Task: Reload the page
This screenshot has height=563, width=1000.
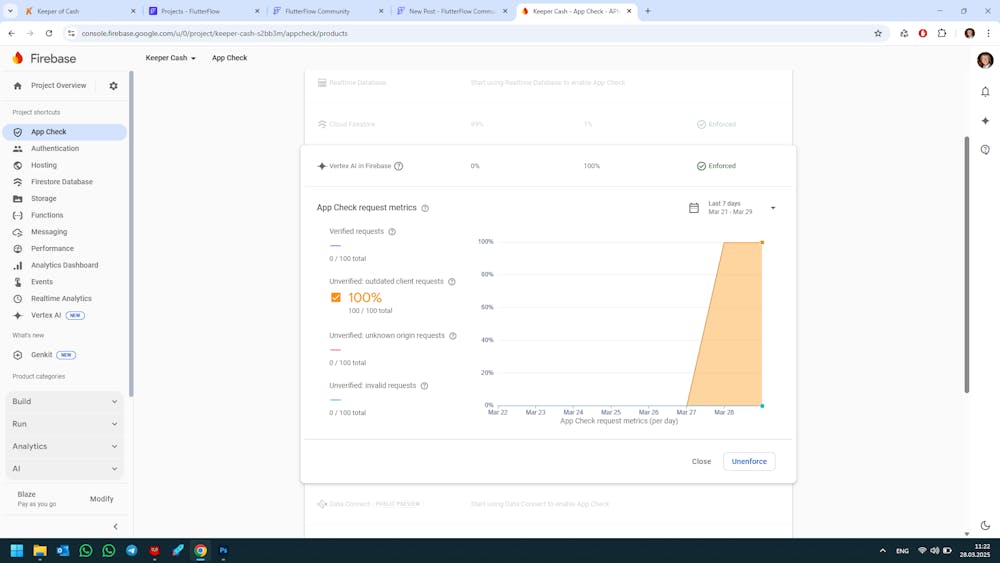Action: (48, 33)
